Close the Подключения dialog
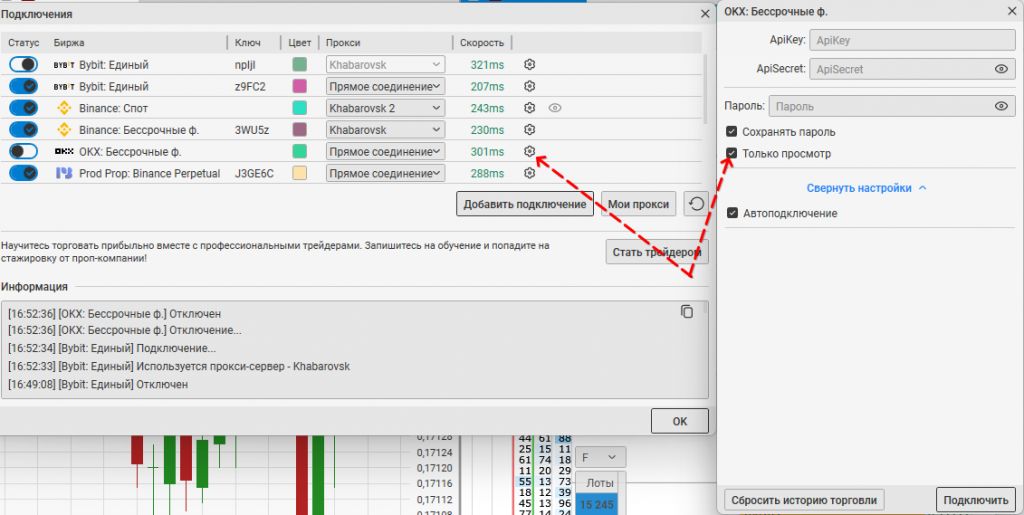The image size is (1024, 515). pos(705,14)
